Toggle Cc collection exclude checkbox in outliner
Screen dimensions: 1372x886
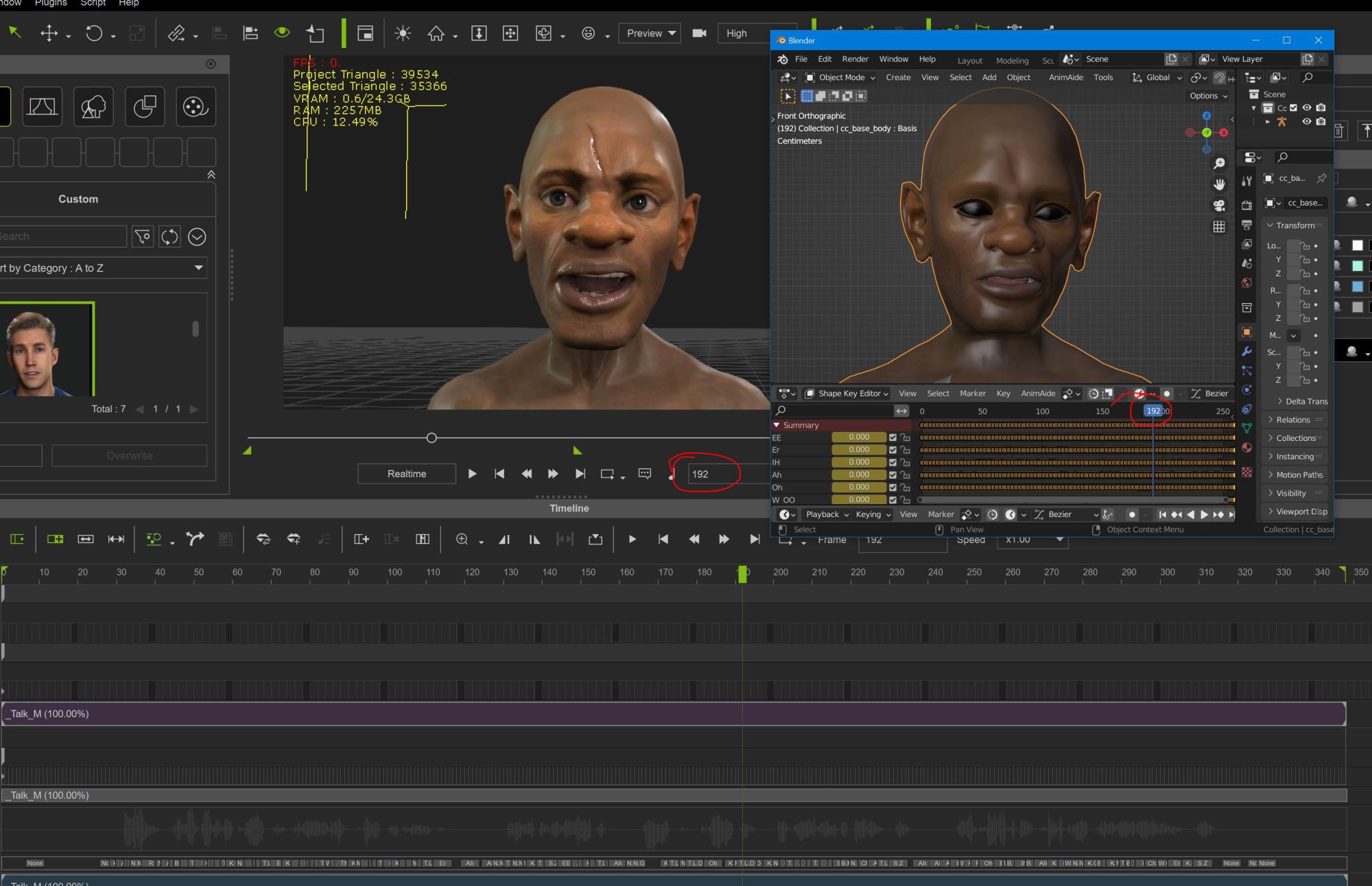[x=1294, y=108]
